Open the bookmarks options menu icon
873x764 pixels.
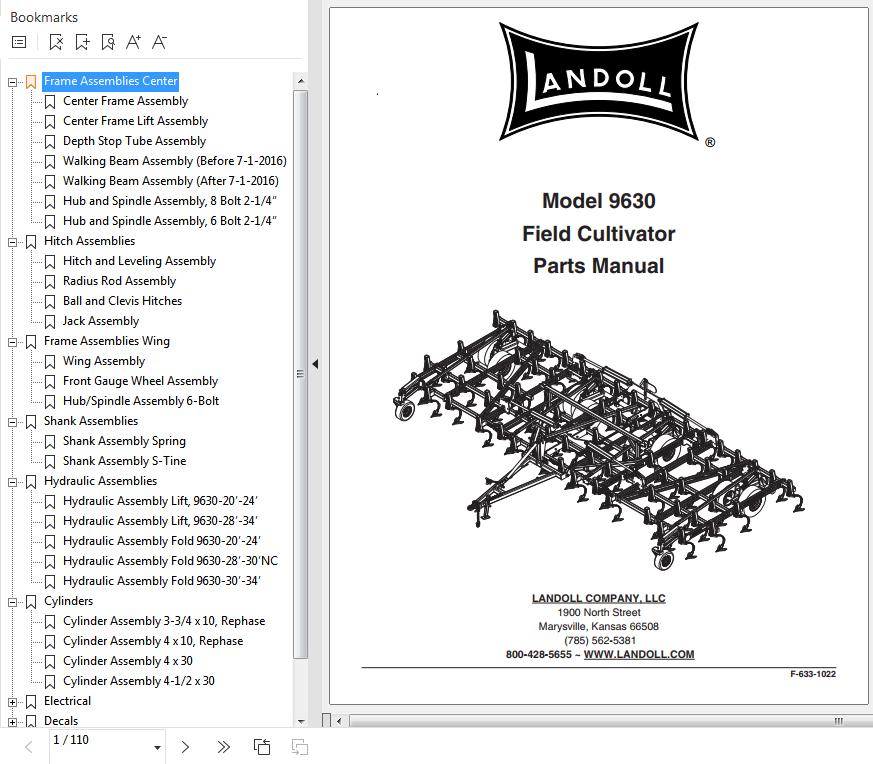[x=19, y=42]
